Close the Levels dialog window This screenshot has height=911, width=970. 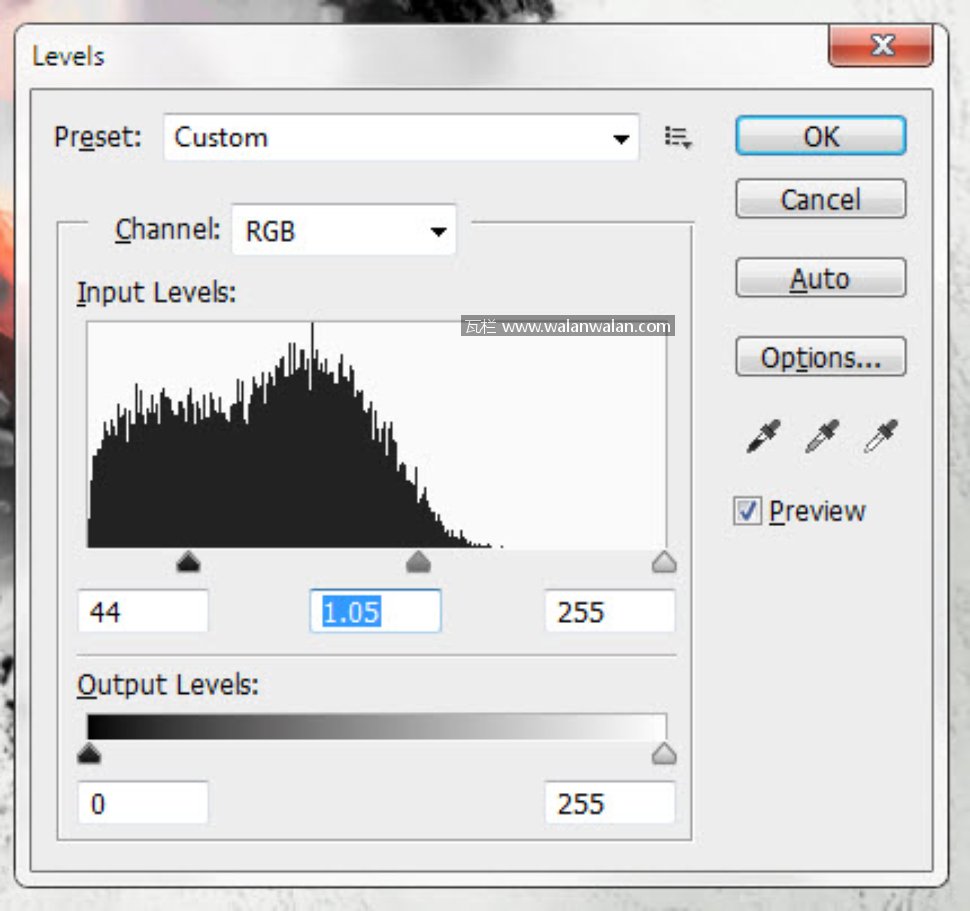pyautogui.click(x=881, y=47)
